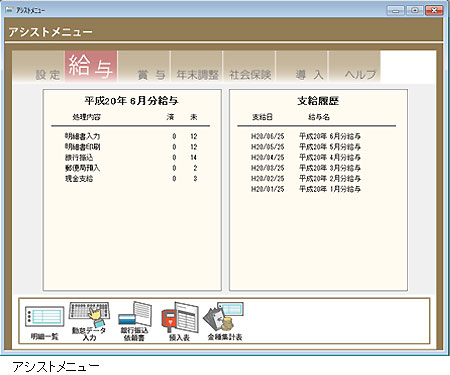The width and height of the screenshot is (450, 375).
Task: Select the 現金支給 processing row
Action: (131, 179)
